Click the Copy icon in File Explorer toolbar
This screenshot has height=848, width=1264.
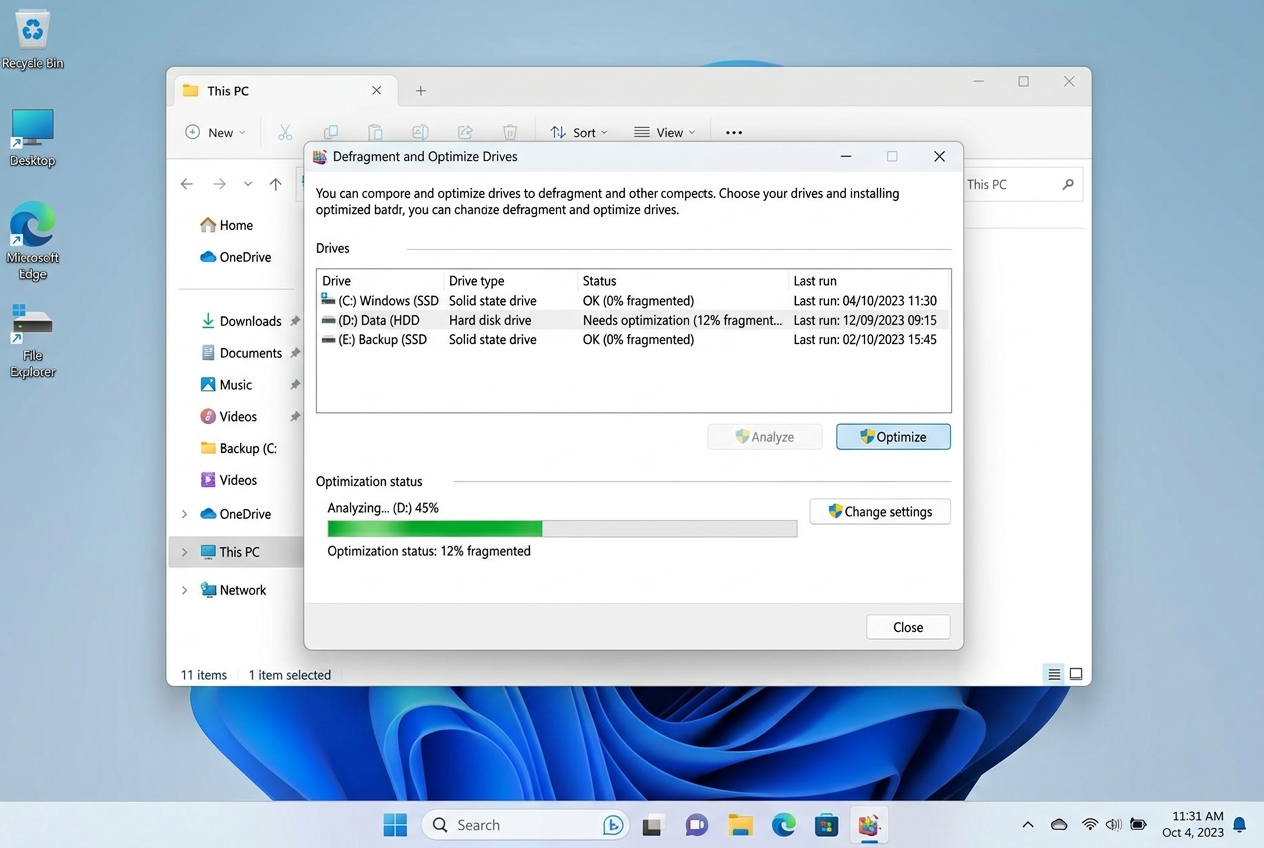(x=330, y=132)
